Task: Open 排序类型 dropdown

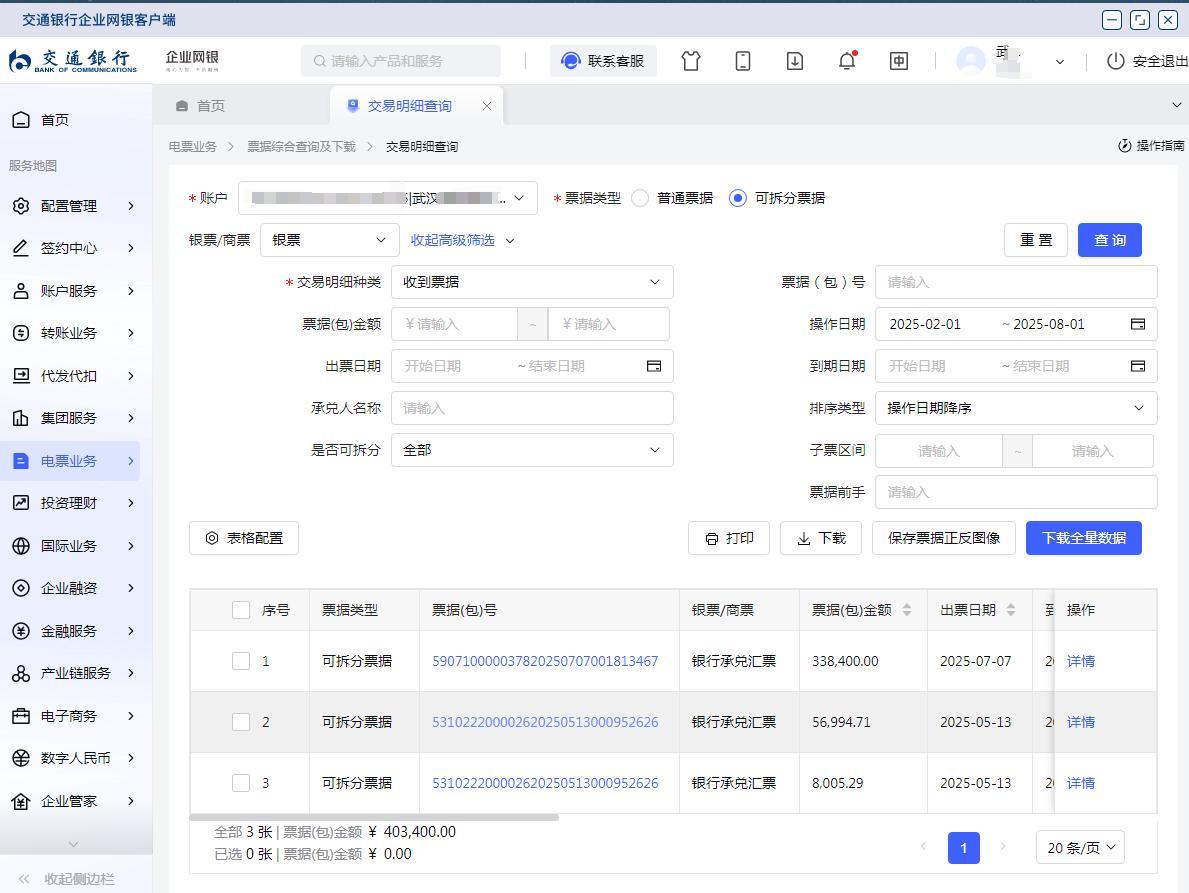Action: pos(1016,408)
